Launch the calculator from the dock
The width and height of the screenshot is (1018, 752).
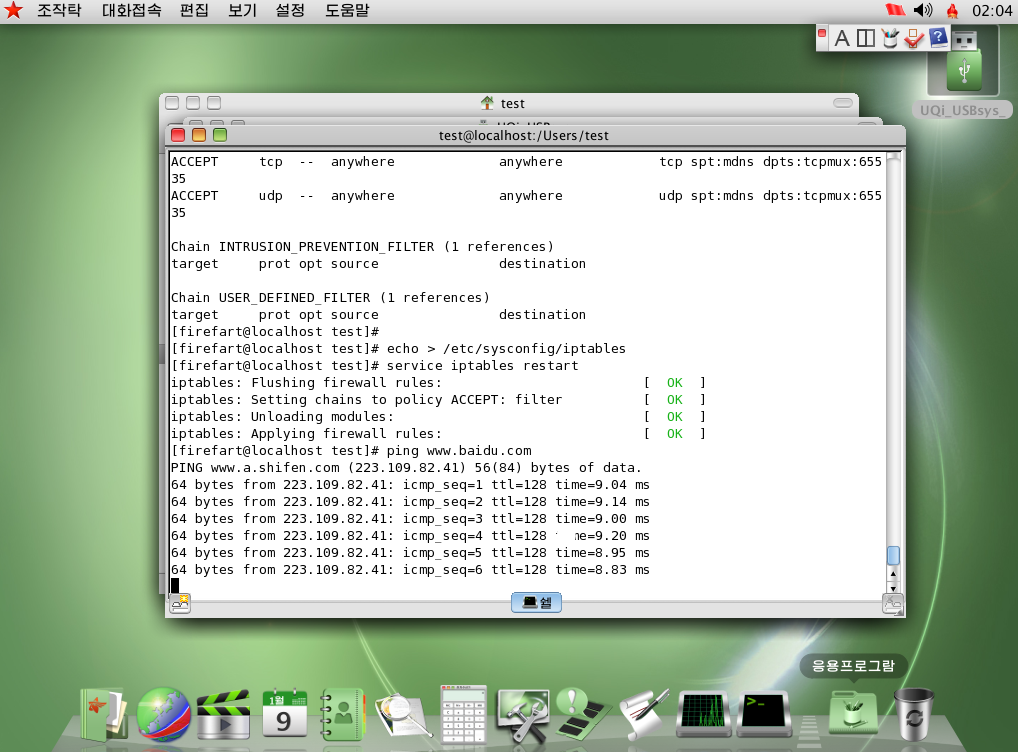[463, 713]
